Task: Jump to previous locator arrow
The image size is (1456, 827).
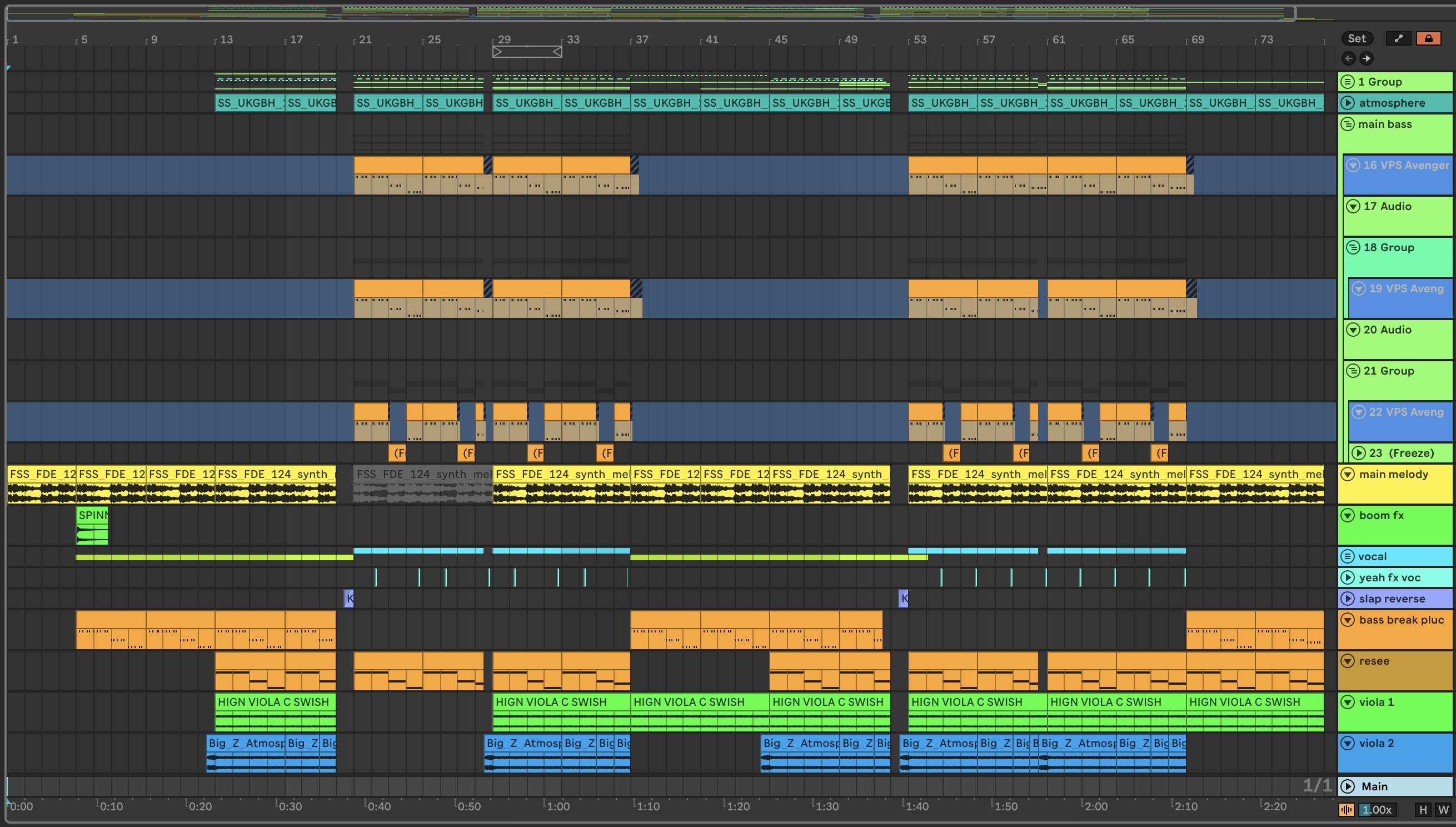Action: tap(1349, 58)
